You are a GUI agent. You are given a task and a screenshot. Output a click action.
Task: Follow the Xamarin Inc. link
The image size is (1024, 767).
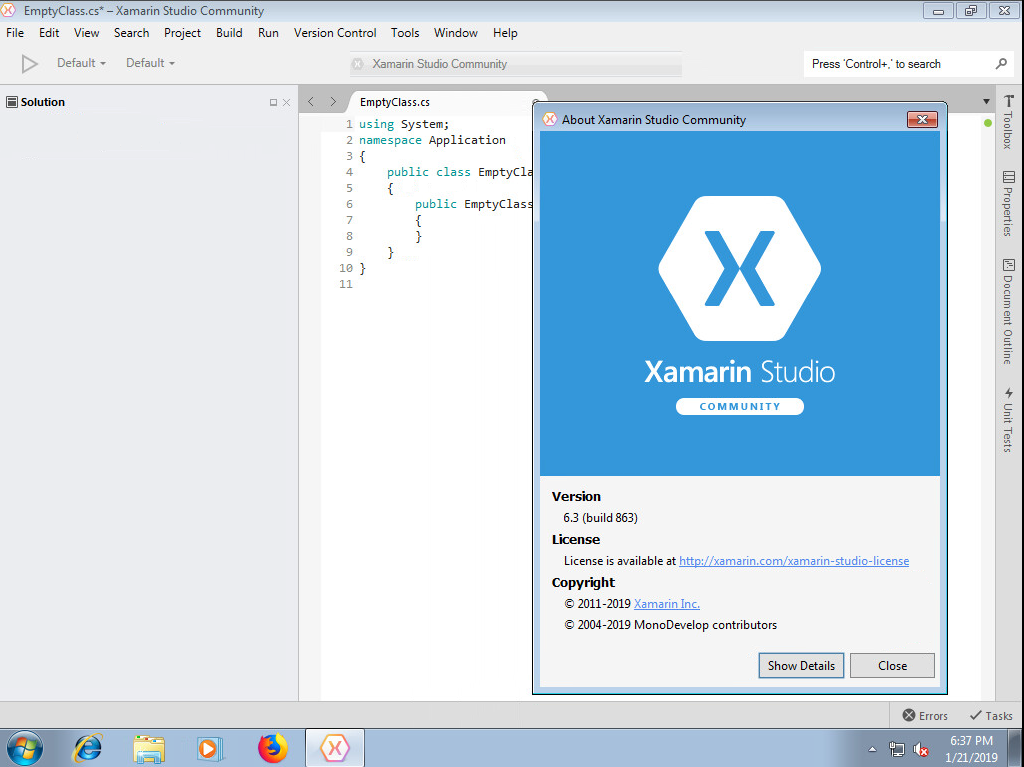tap(666, 604)
